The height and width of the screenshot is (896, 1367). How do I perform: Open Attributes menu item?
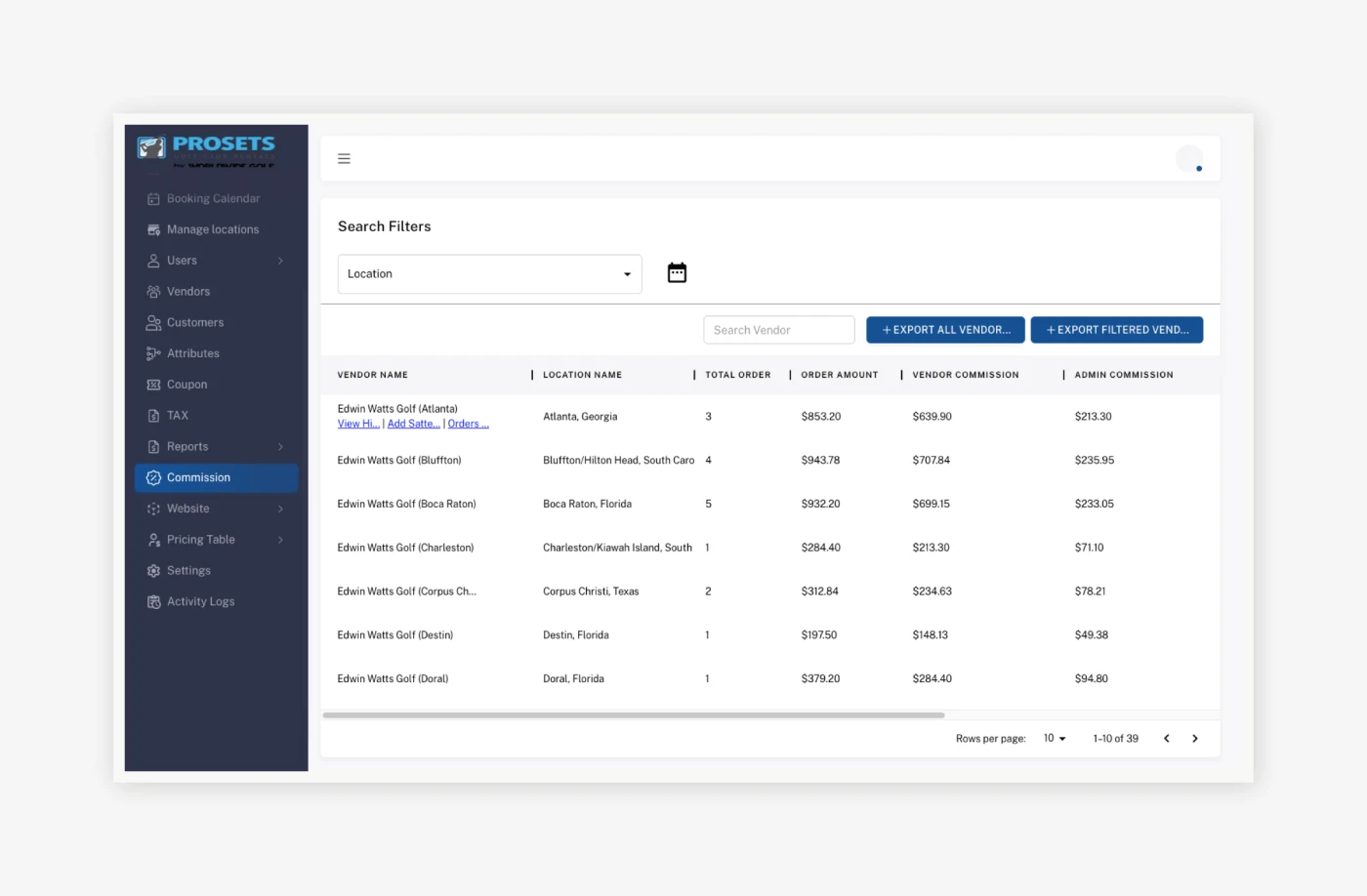point(193,353)
